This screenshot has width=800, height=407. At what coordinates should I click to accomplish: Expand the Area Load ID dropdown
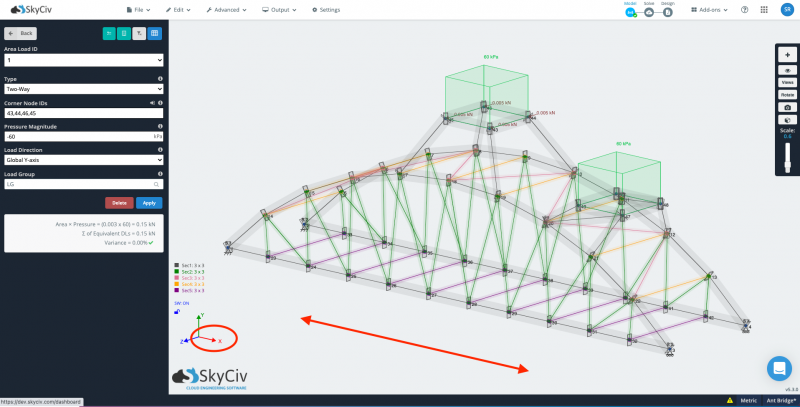click(83, 60)
